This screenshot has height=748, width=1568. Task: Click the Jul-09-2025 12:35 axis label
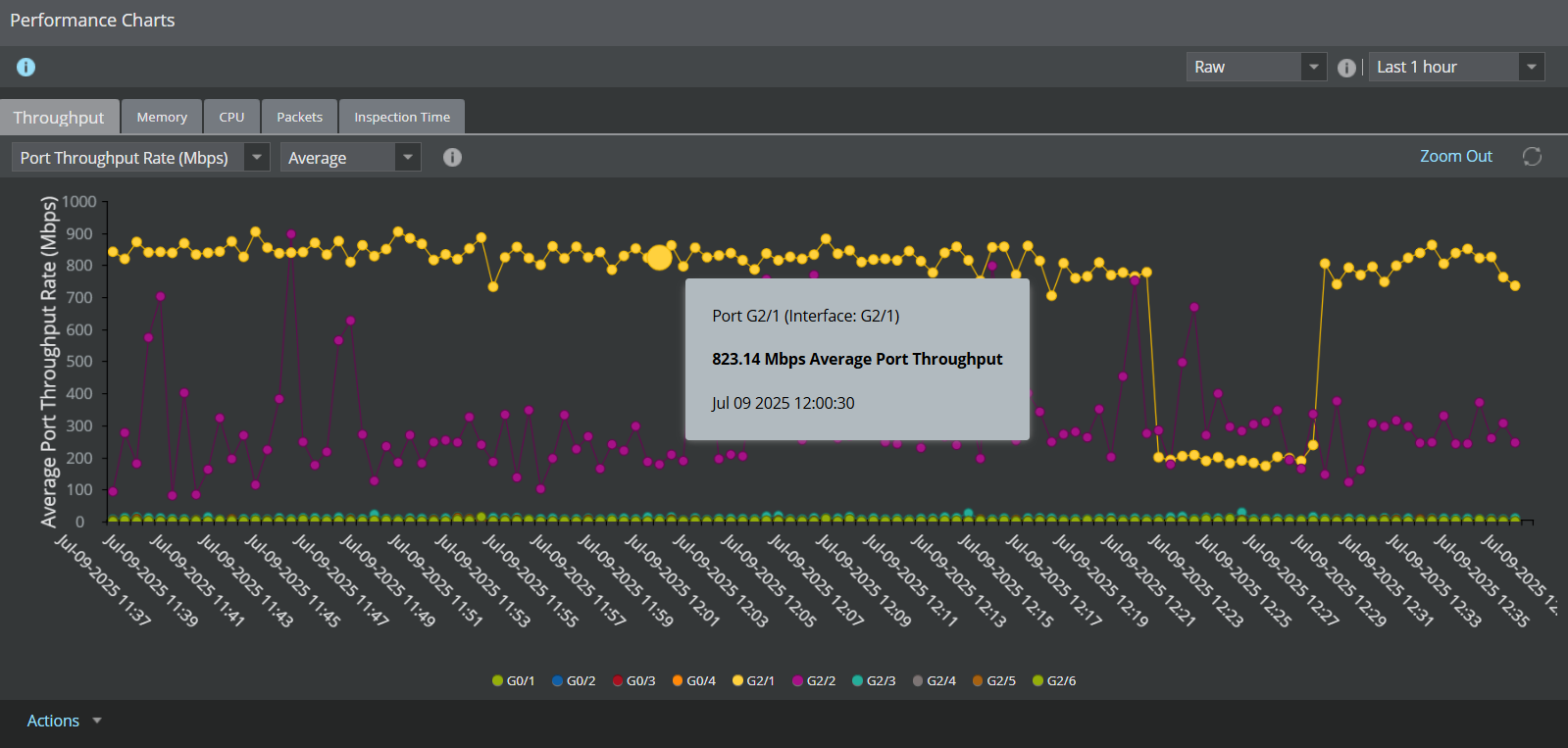pyautogui.click(x=1481, y=580)
